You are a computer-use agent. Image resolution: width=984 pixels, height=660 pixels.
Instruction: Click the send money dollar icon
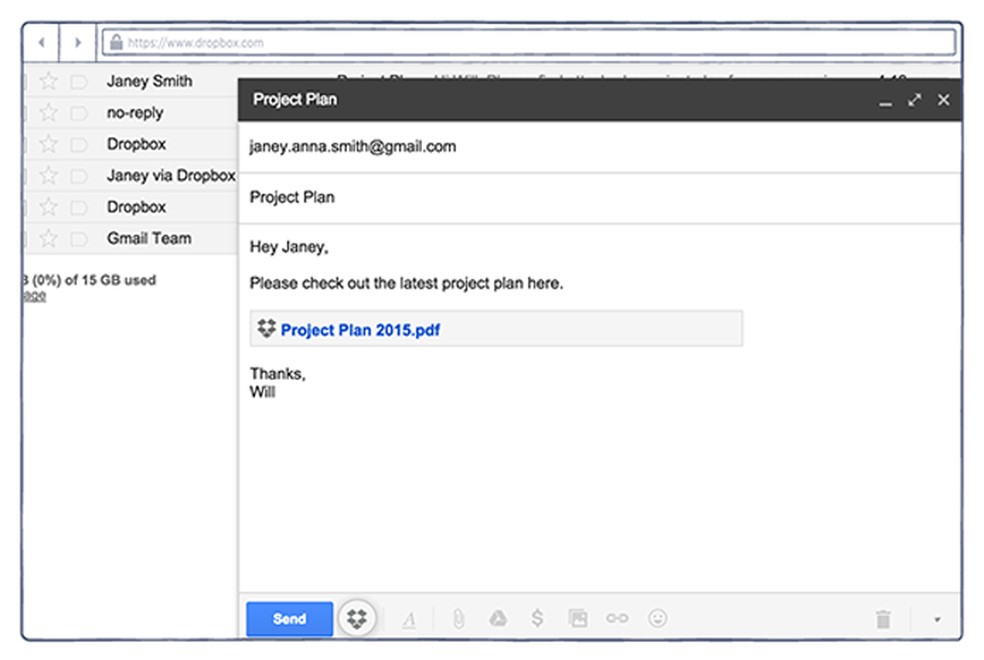point(538,619)
